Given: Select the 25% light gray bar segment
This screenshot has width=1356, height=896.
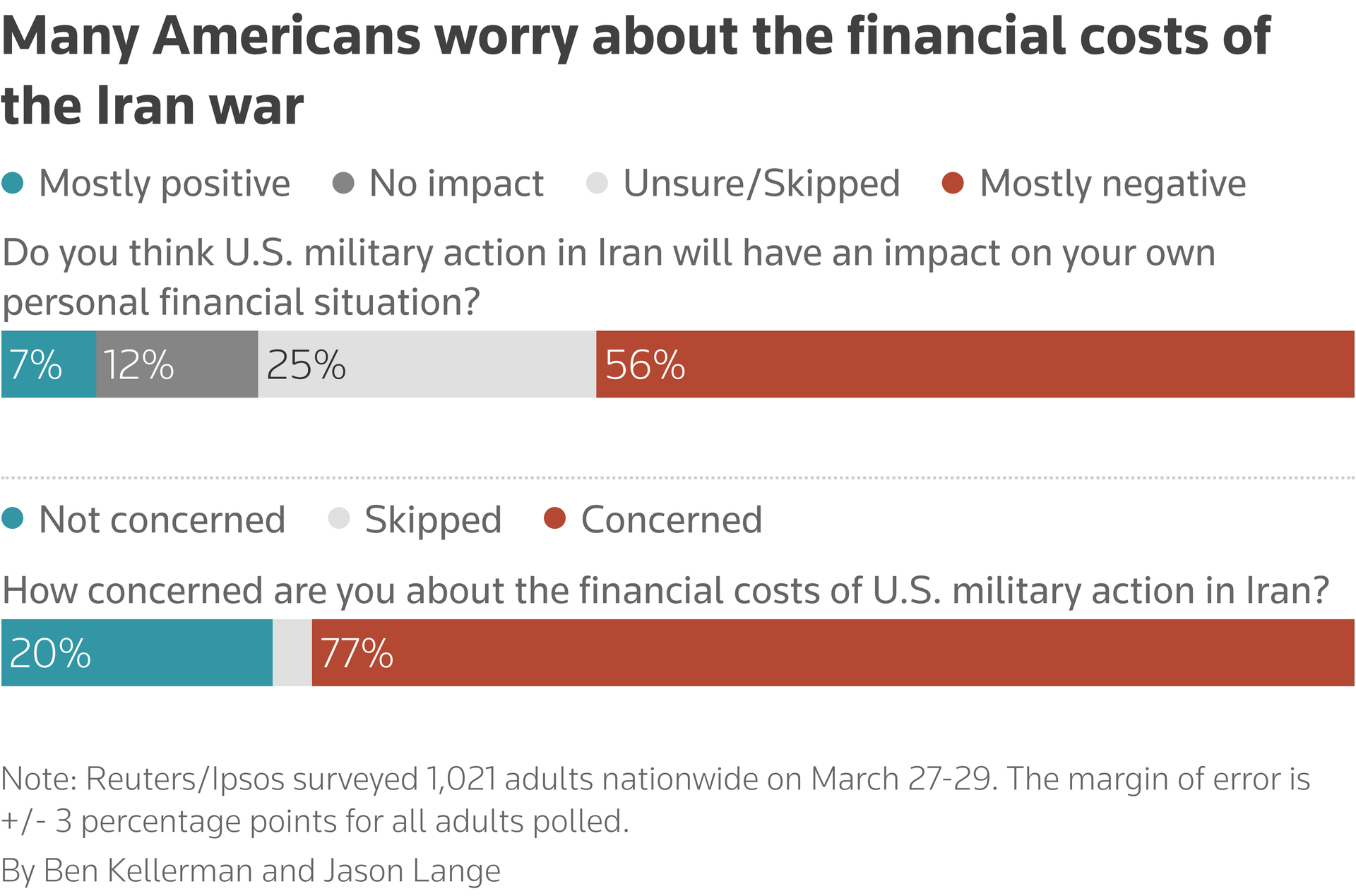Looking at the screenshot, I should click(427, 364).
